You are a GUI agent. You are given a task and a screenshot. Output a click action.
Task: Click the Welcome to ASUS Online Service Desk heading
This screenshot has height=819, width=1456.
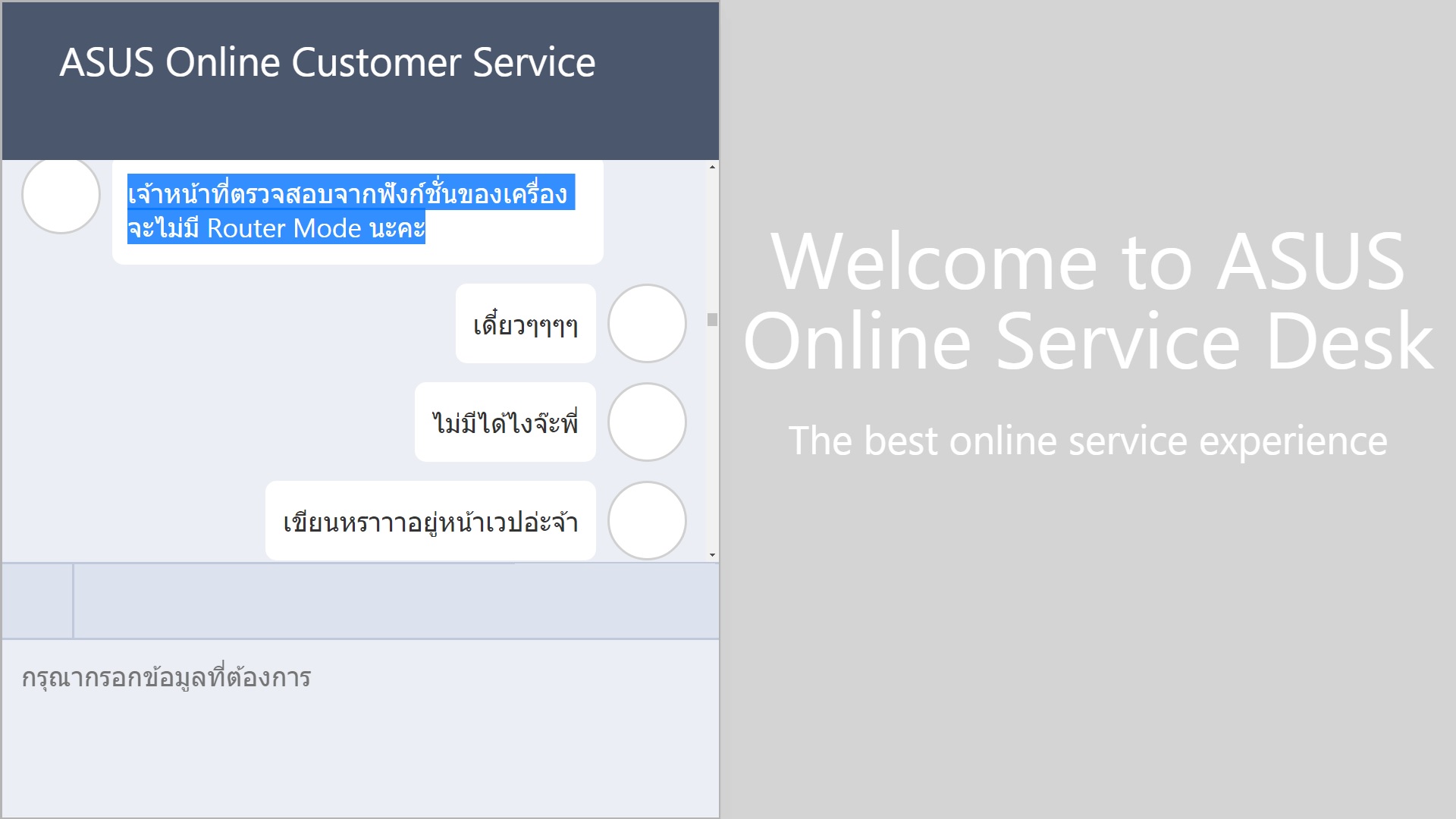1088,301
